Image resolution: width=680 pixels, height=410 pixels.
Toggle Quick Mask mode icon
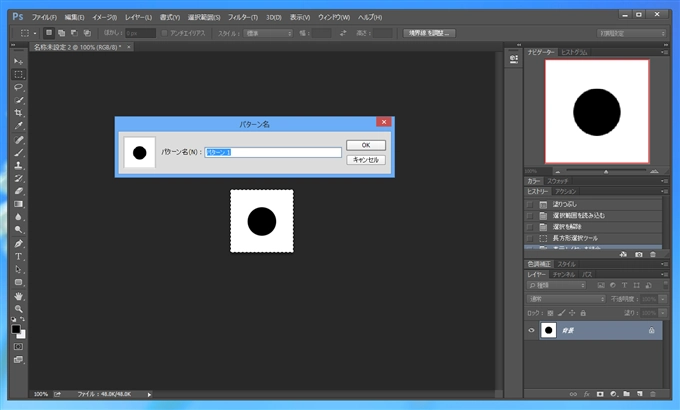click(18, 347)
